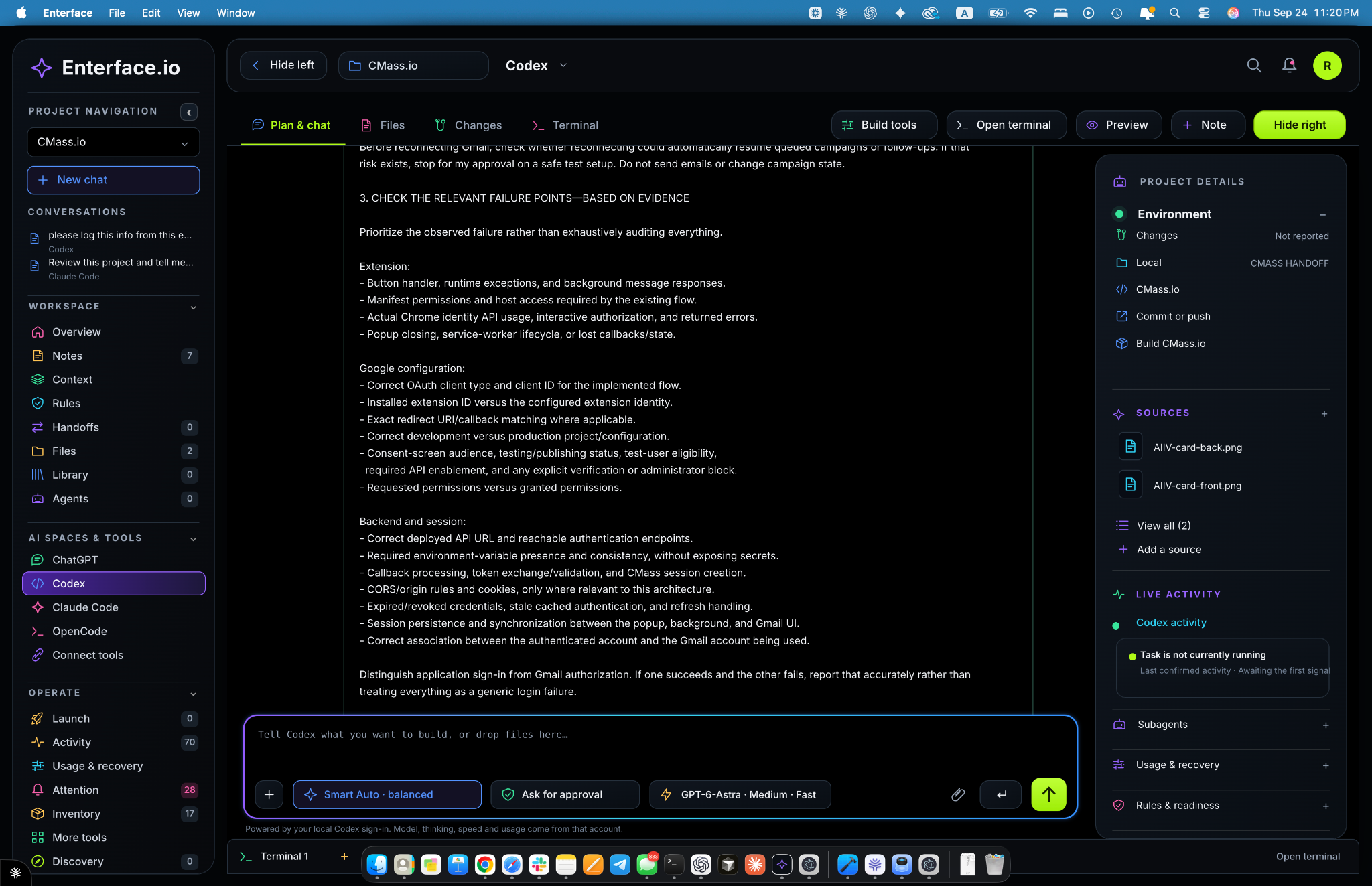1372x886 pixels.
Task: Collapse the Environment section
Action: point(1322,214)
